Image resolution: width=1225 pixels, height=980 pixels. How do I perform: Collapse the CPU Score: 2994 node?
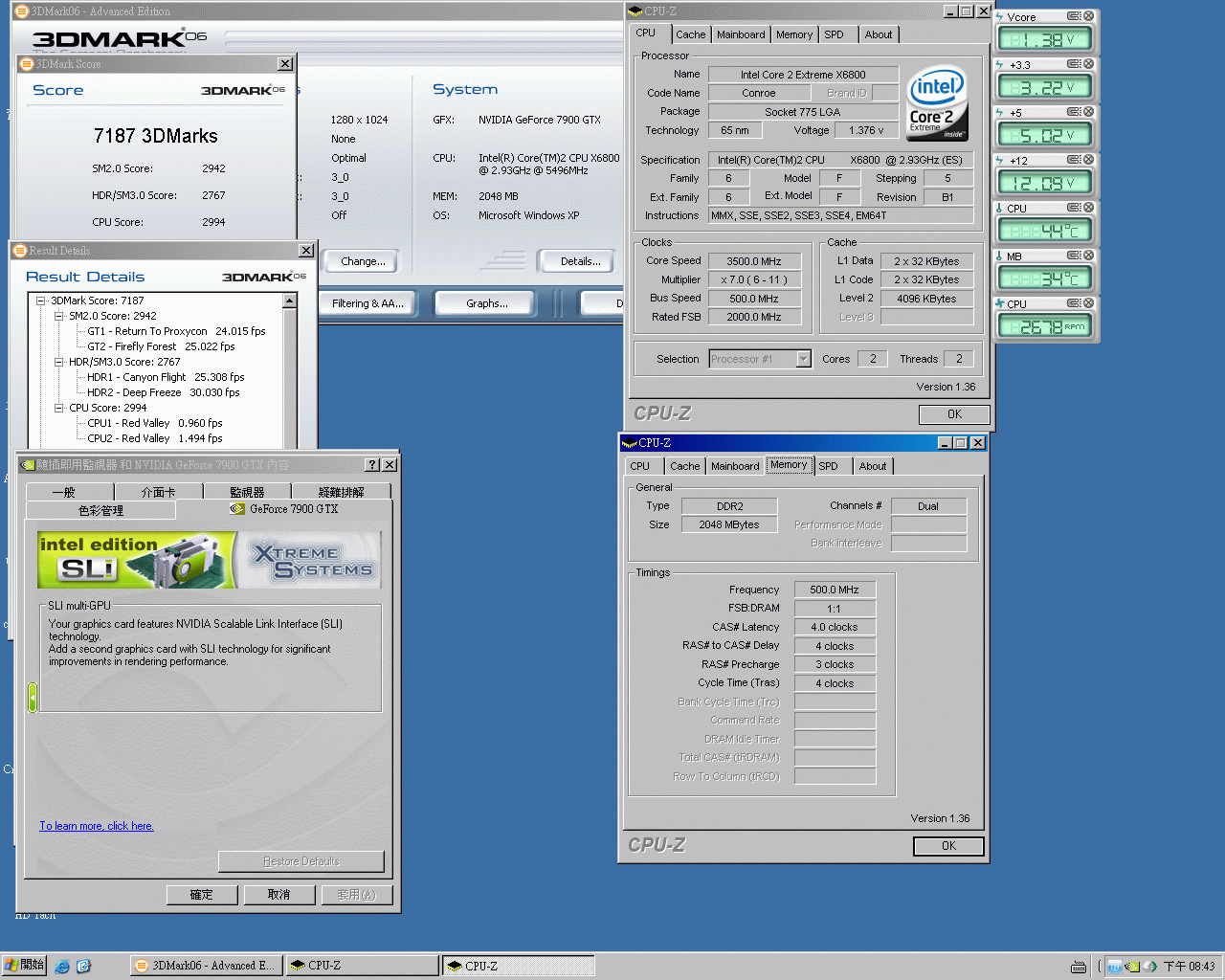(58, 408)
